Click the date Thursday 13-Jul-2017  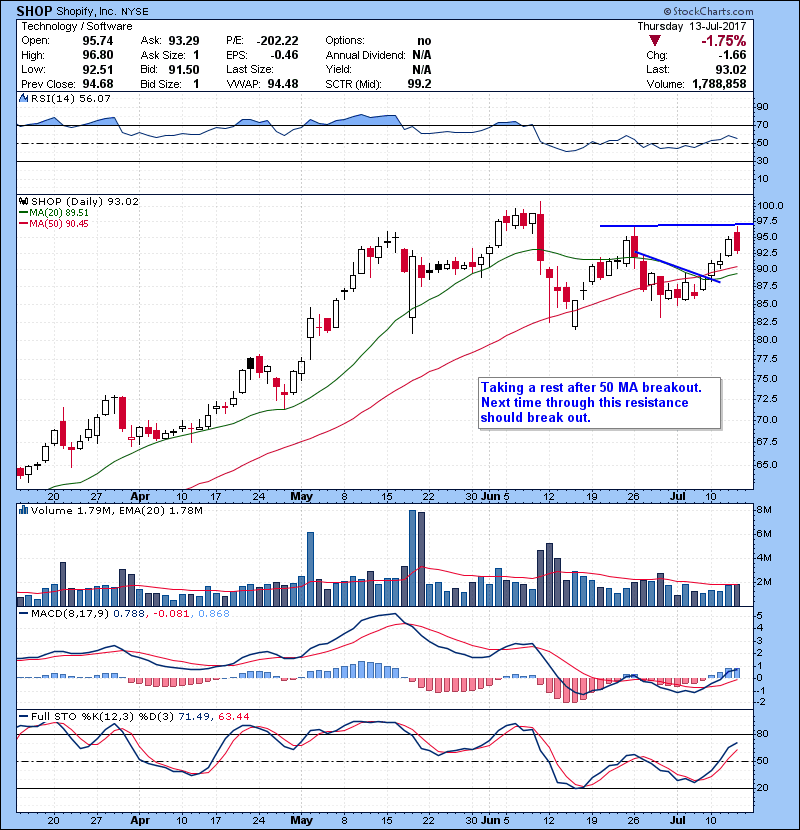pyautogui.click(x=691, y=26)
